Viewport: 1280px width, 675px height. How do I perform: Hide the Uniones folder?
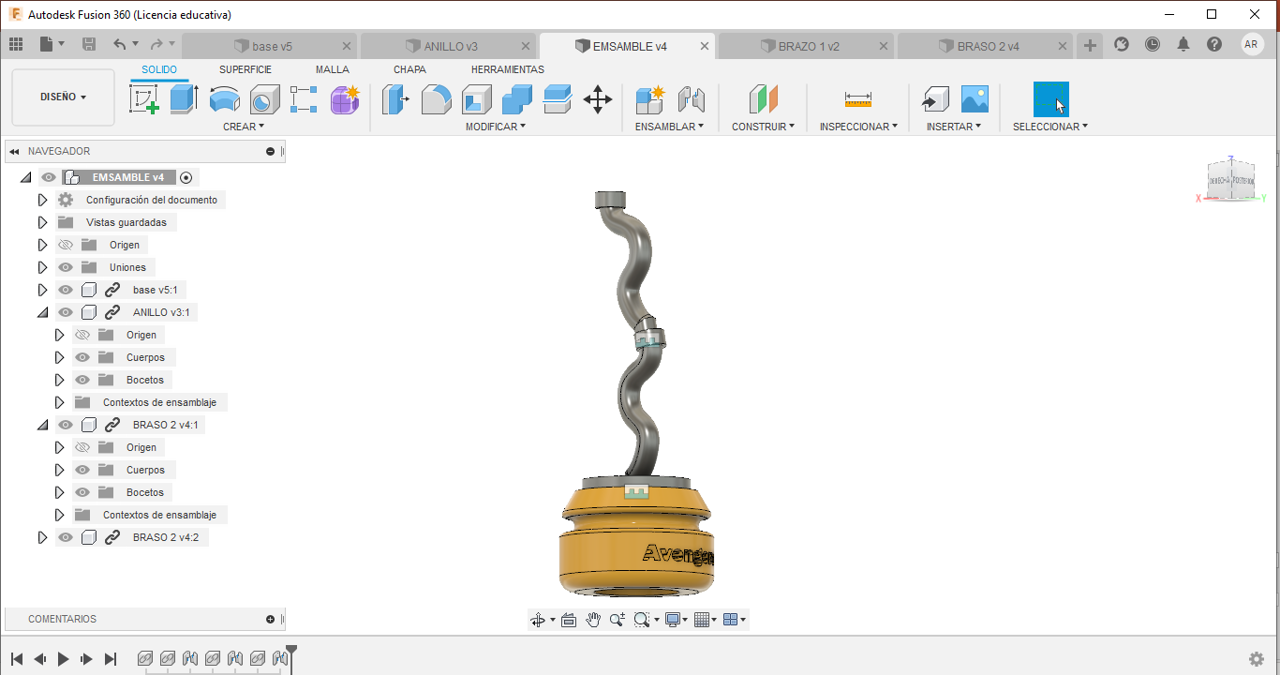click(x=65, y=267)
